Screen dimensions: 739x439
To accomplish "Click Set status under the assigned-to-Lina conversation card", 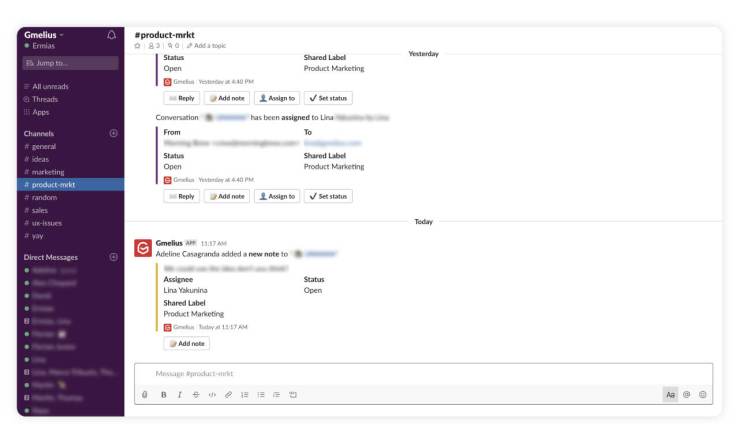I will click(328, 196).
